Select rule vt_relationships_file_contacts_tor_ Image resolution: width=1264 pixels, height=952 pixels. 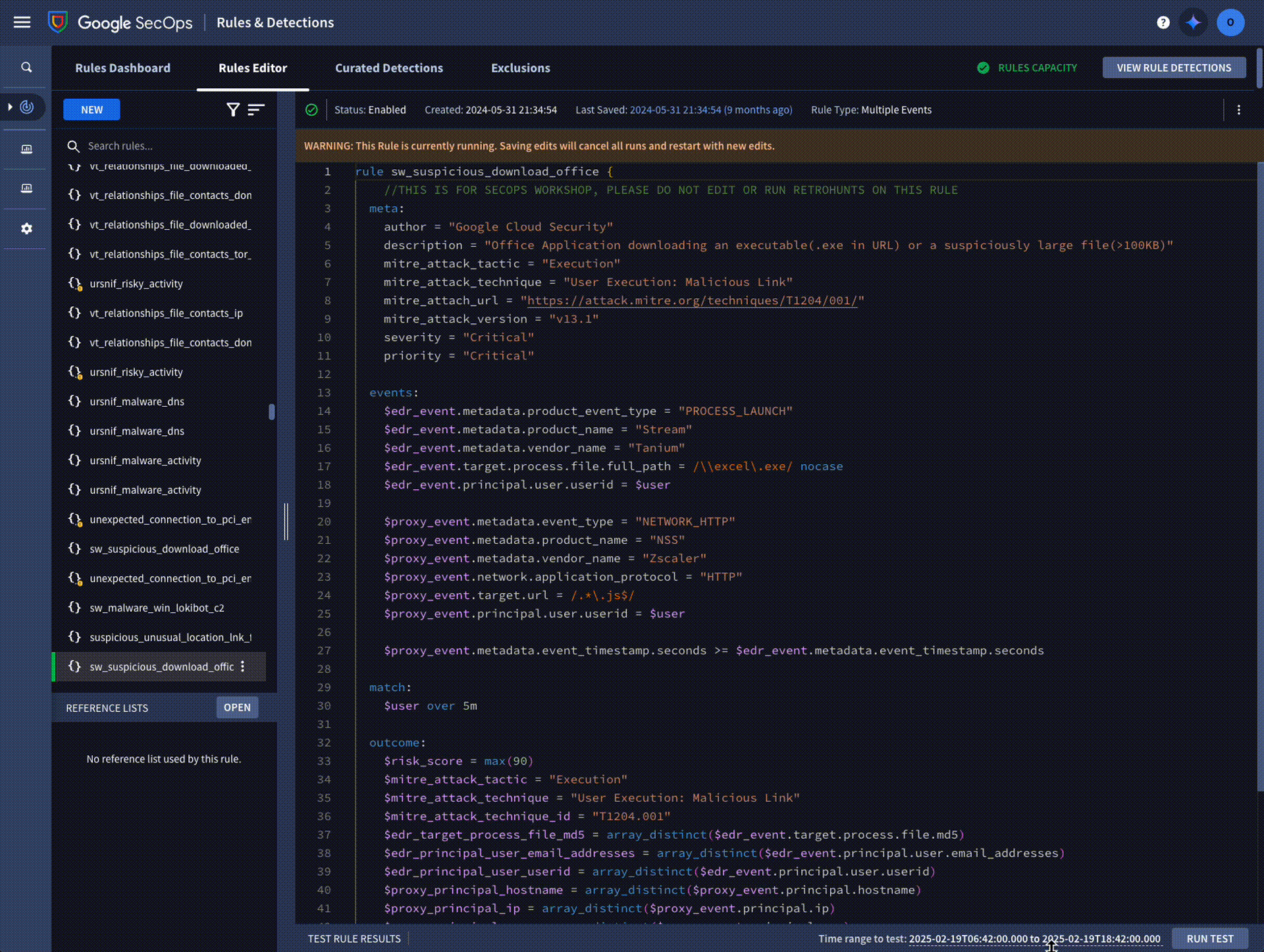click(170, 254)
